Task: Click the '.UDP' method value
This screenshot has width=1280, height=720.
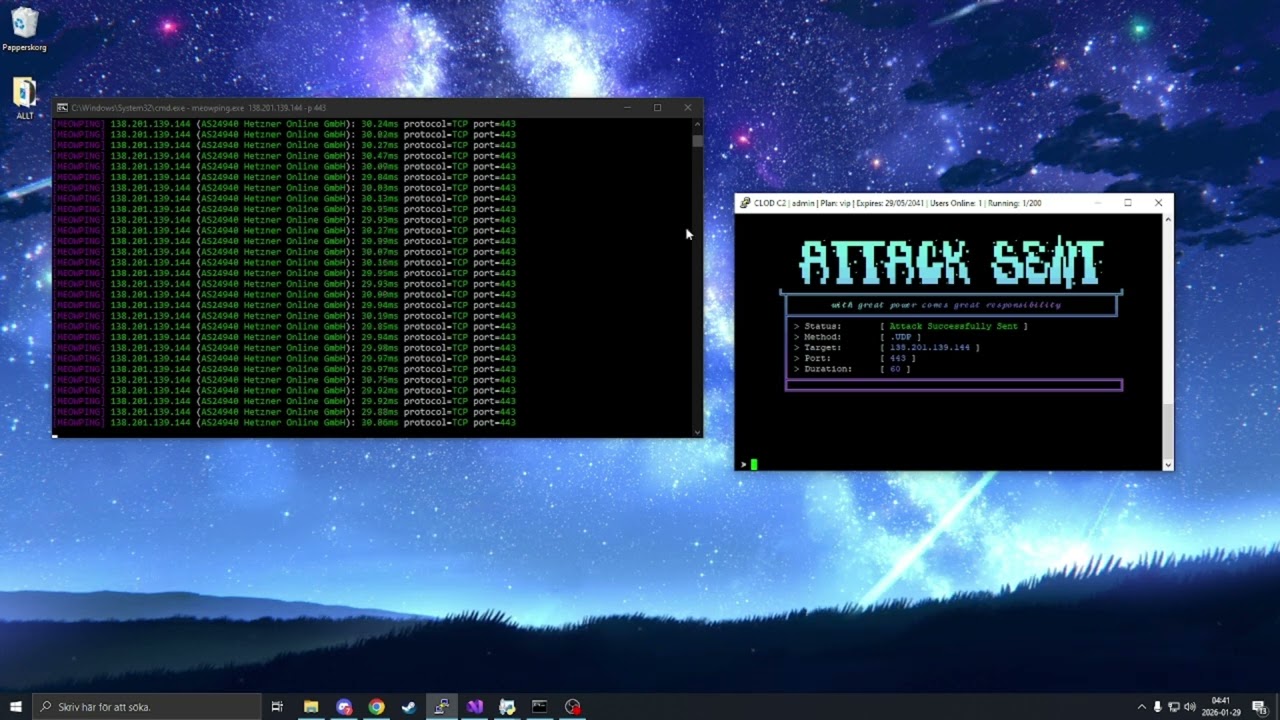Action: click(900, 337)
